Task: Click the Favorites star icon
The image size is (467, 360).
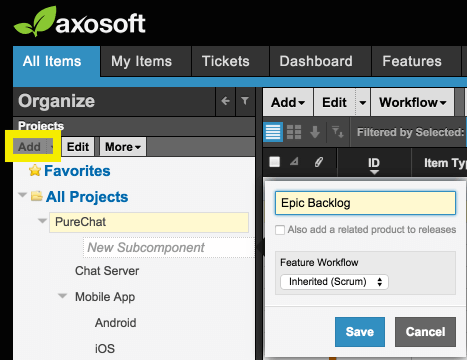Action: tap(35, 171)
